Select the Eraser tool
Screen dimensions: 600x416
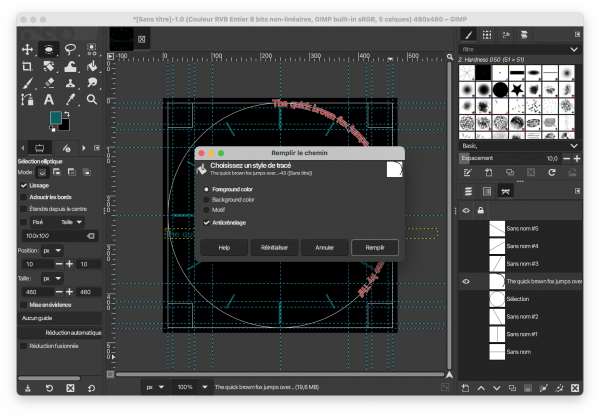pos(49,83)
